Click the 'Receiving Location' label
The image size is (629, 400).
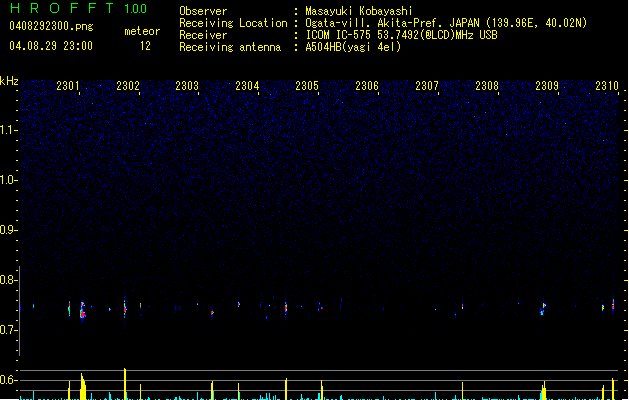233,23
